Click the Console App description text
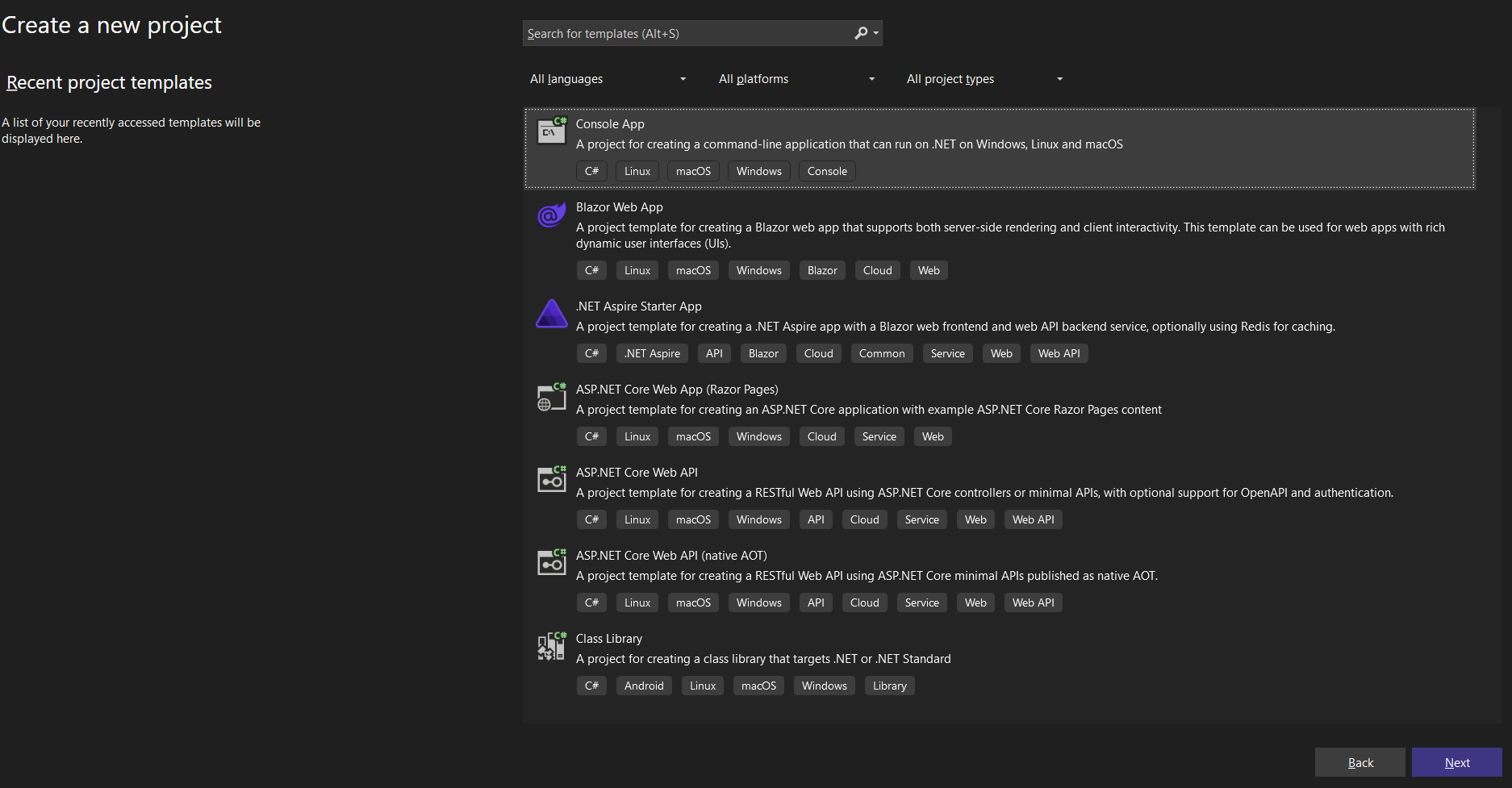 (849, 144)
